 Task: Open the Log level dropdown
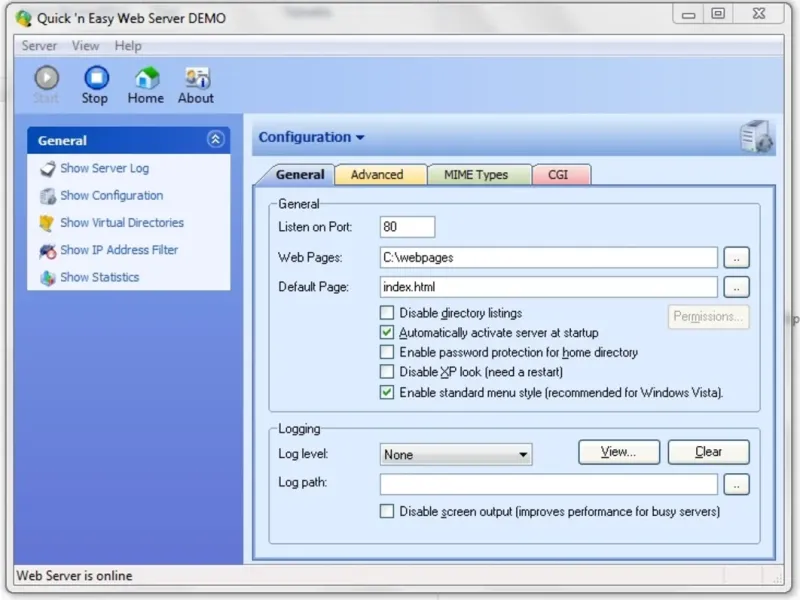point(456,454)
